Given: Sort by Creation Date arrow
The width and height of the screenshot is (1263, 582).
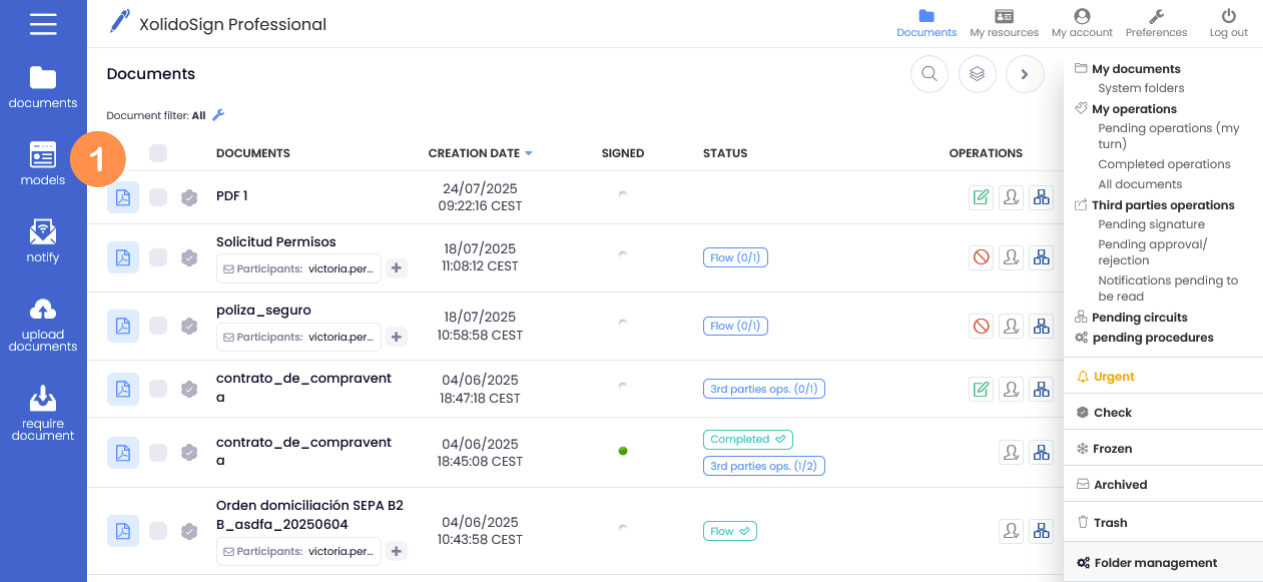Looking at the screenshot, I should pyautogui.click(x=528, y=153).
